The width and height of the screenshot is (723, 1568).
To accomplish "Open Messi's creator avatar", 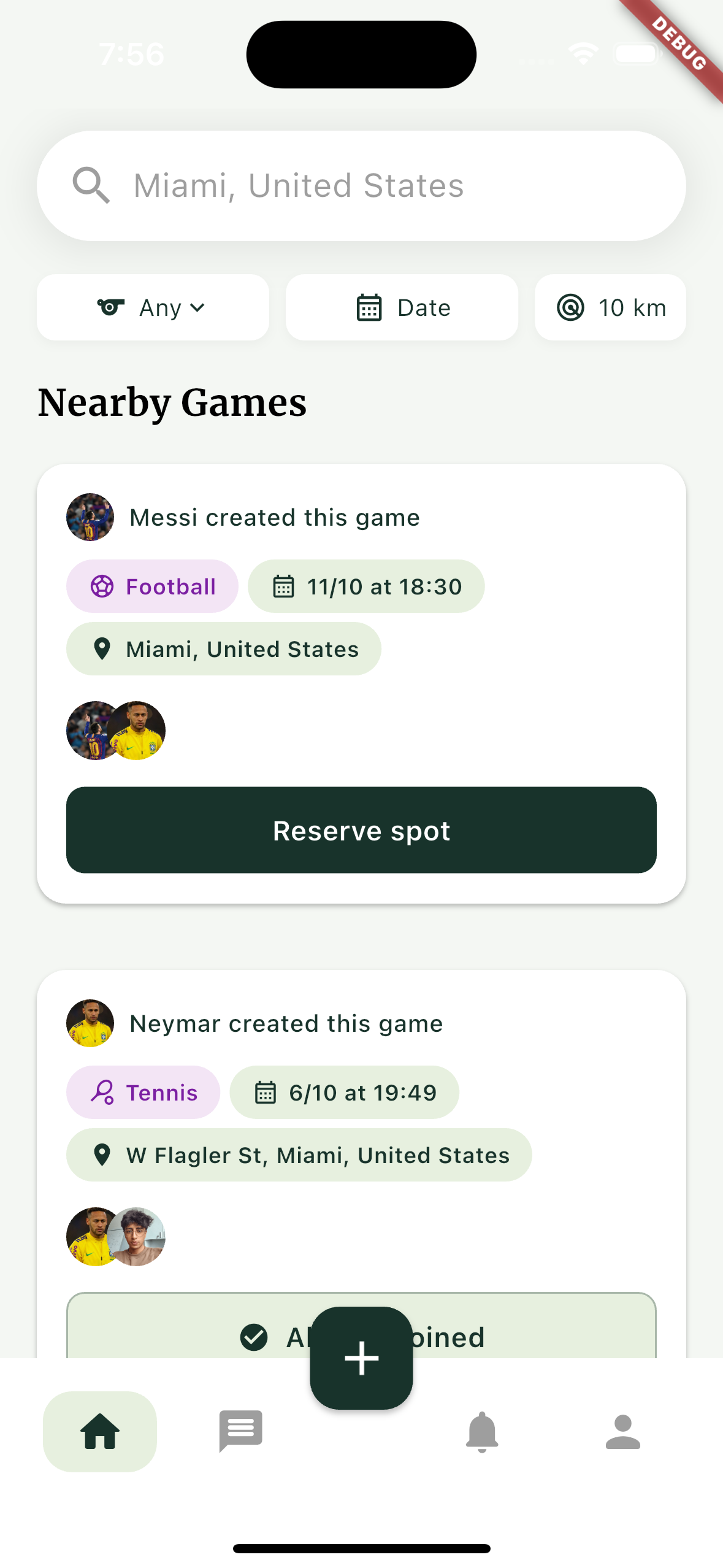I will (x=90, y=517).
